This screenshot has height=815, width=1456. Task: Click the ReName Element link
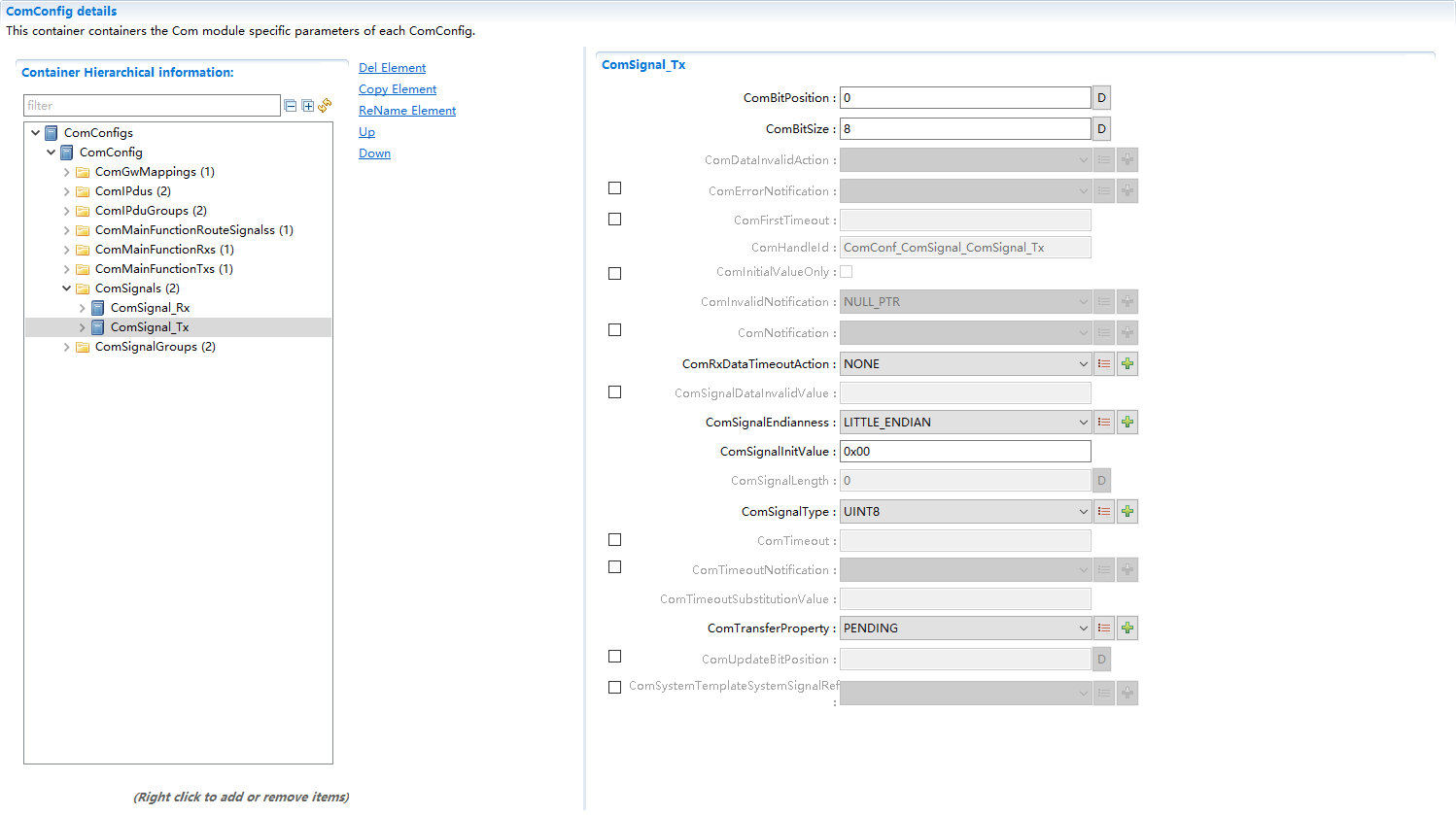[406, 111]
